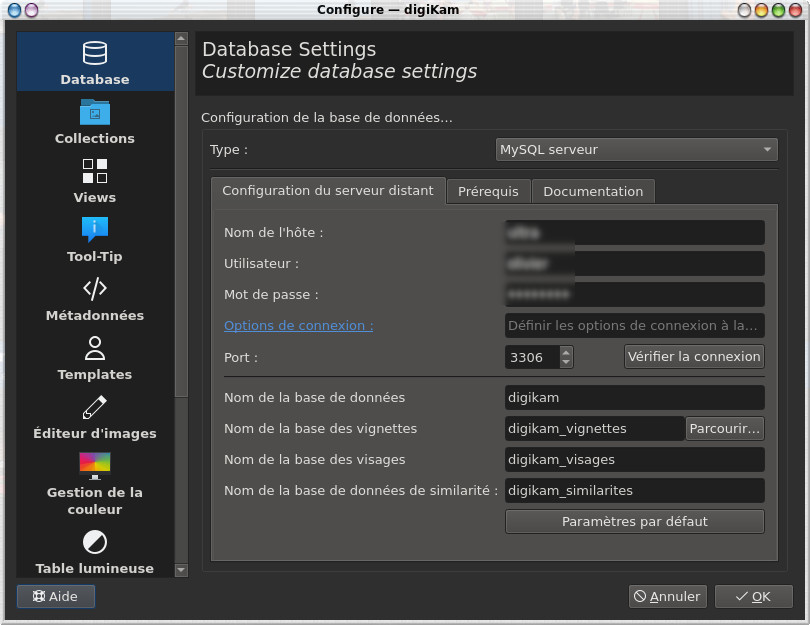Click the Nom de l'hôte field
This screenshot has width=810, height=625.
635,232
